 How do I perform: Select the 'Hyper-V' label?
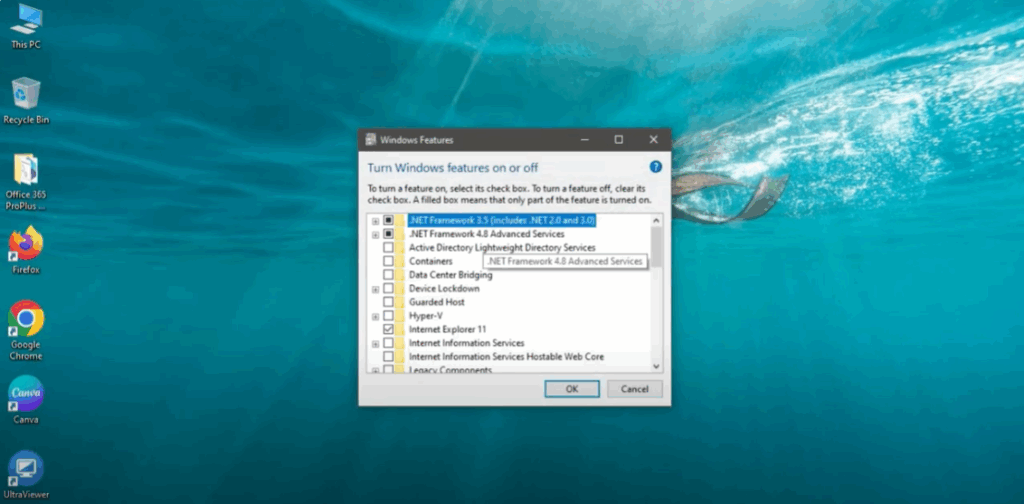426,316
